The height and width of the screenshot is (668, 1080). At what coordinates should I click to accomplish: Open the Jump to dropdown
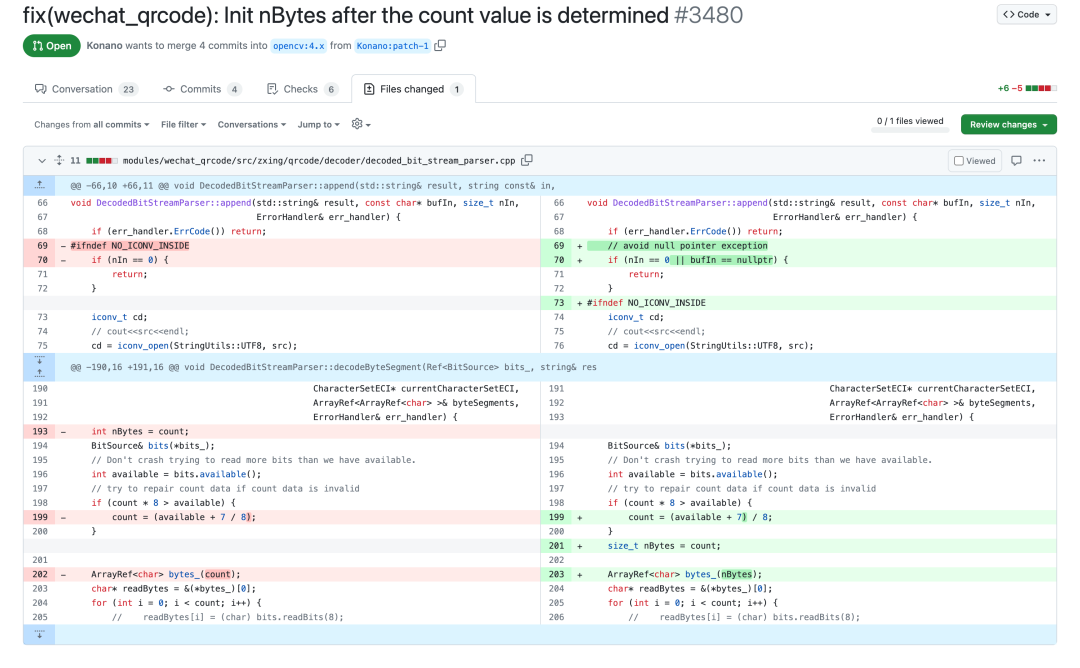click(x=318, y=125)
